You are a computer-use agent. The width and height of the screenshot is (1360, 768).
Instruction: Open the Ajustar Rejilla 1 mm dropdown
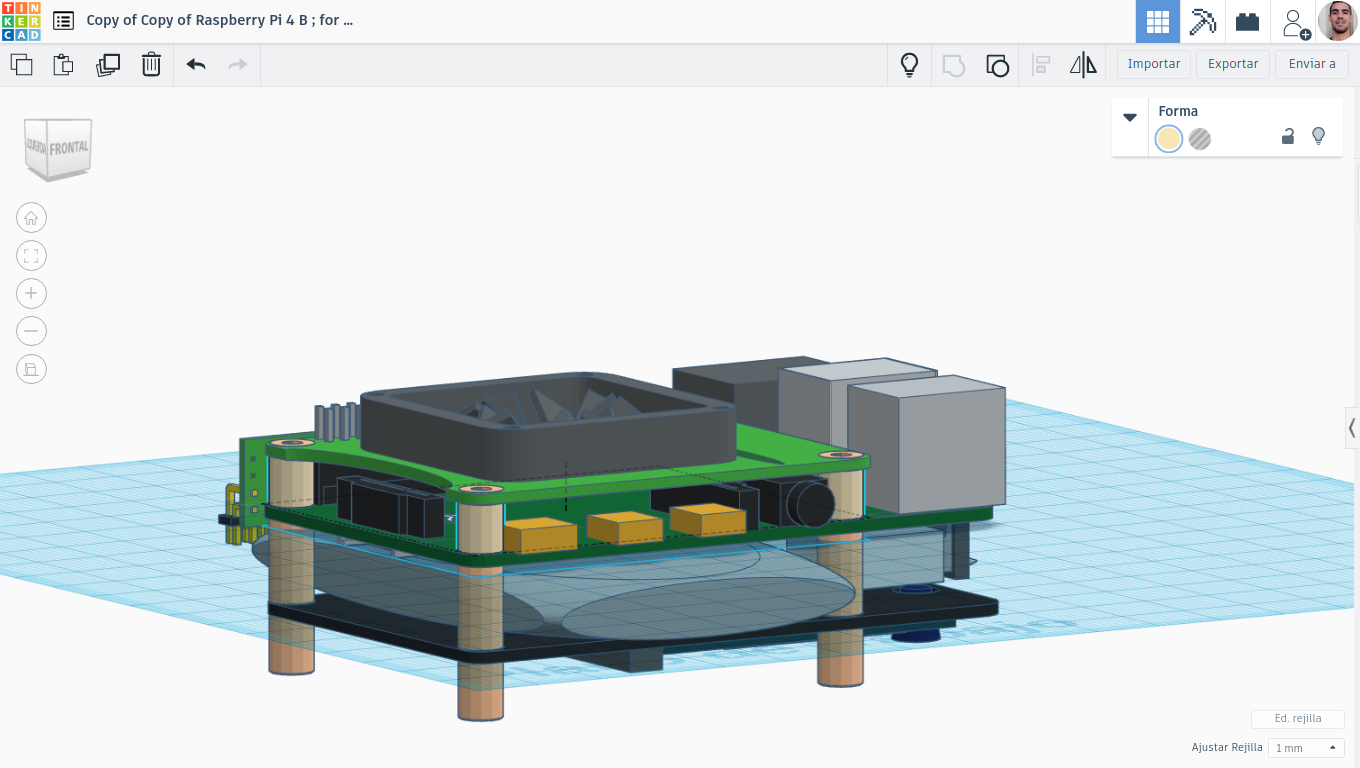[1306, 748]
